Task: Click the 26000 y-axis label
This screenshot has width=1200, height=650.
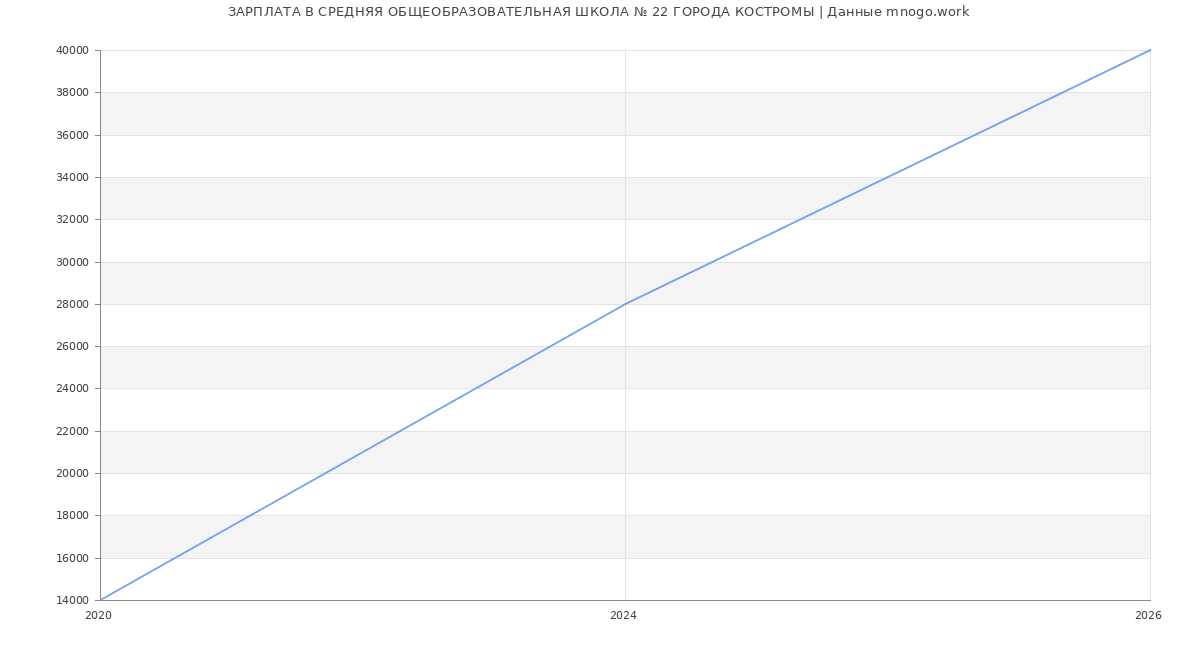Action: tap(73, 346)
